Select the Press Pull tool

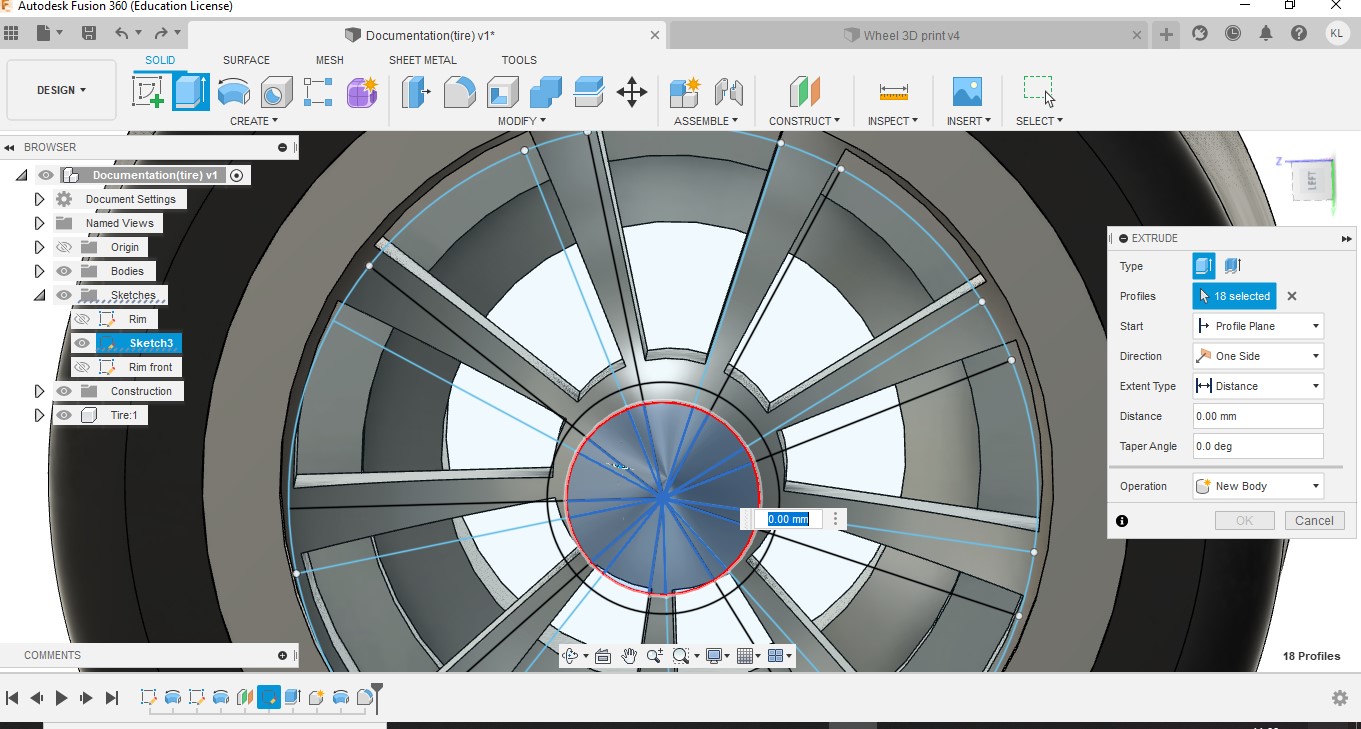tap(416, 92)
